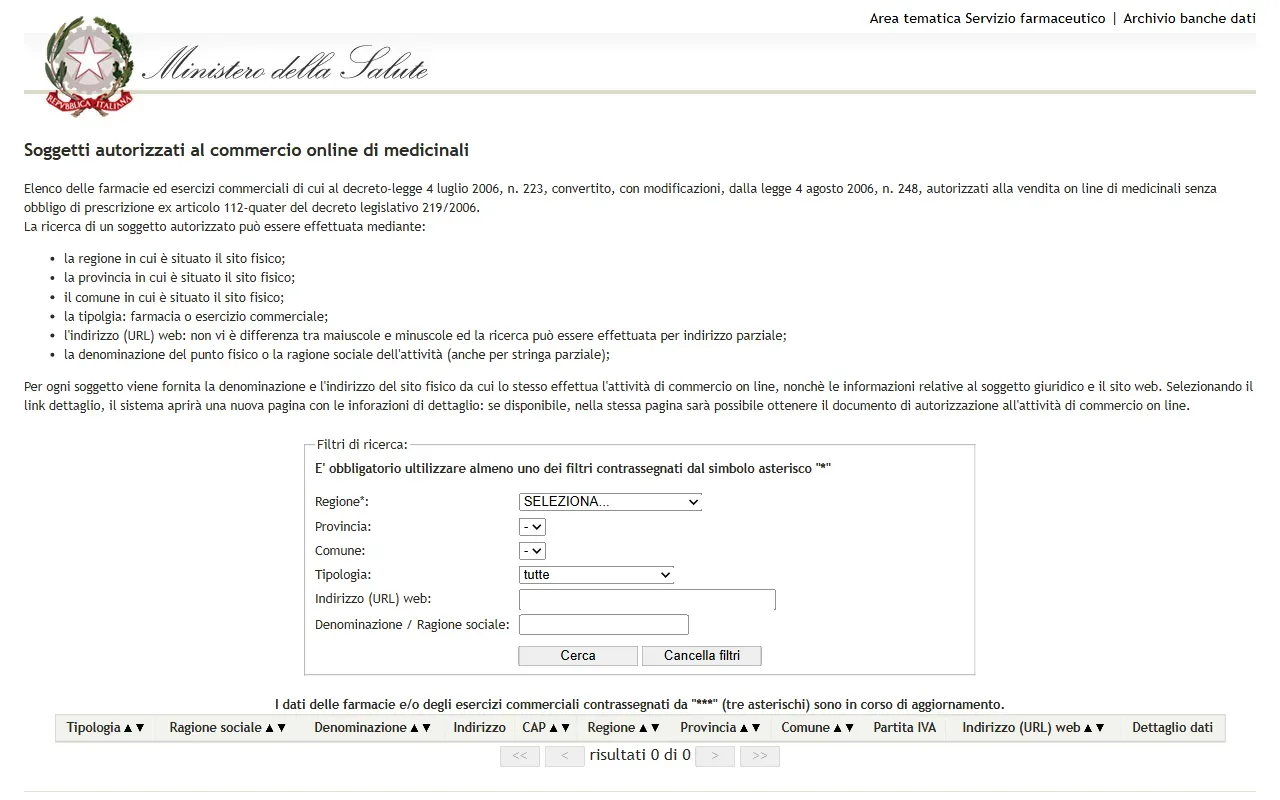Focus the Denominazione / Ragione sociale field
Screen dimensions: 1280x800
pos(604,625)
